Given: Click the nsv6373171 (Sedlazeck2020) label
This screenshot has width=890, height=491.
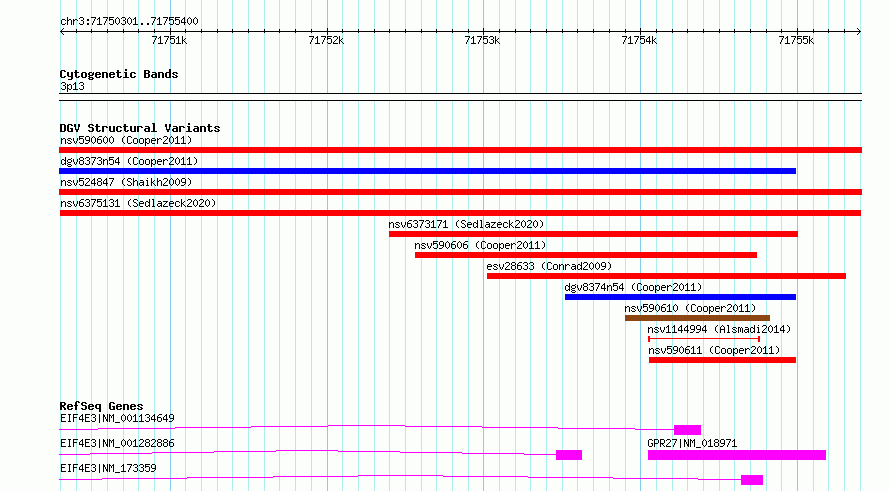Looking at the screenshot, I should (466, 224).
